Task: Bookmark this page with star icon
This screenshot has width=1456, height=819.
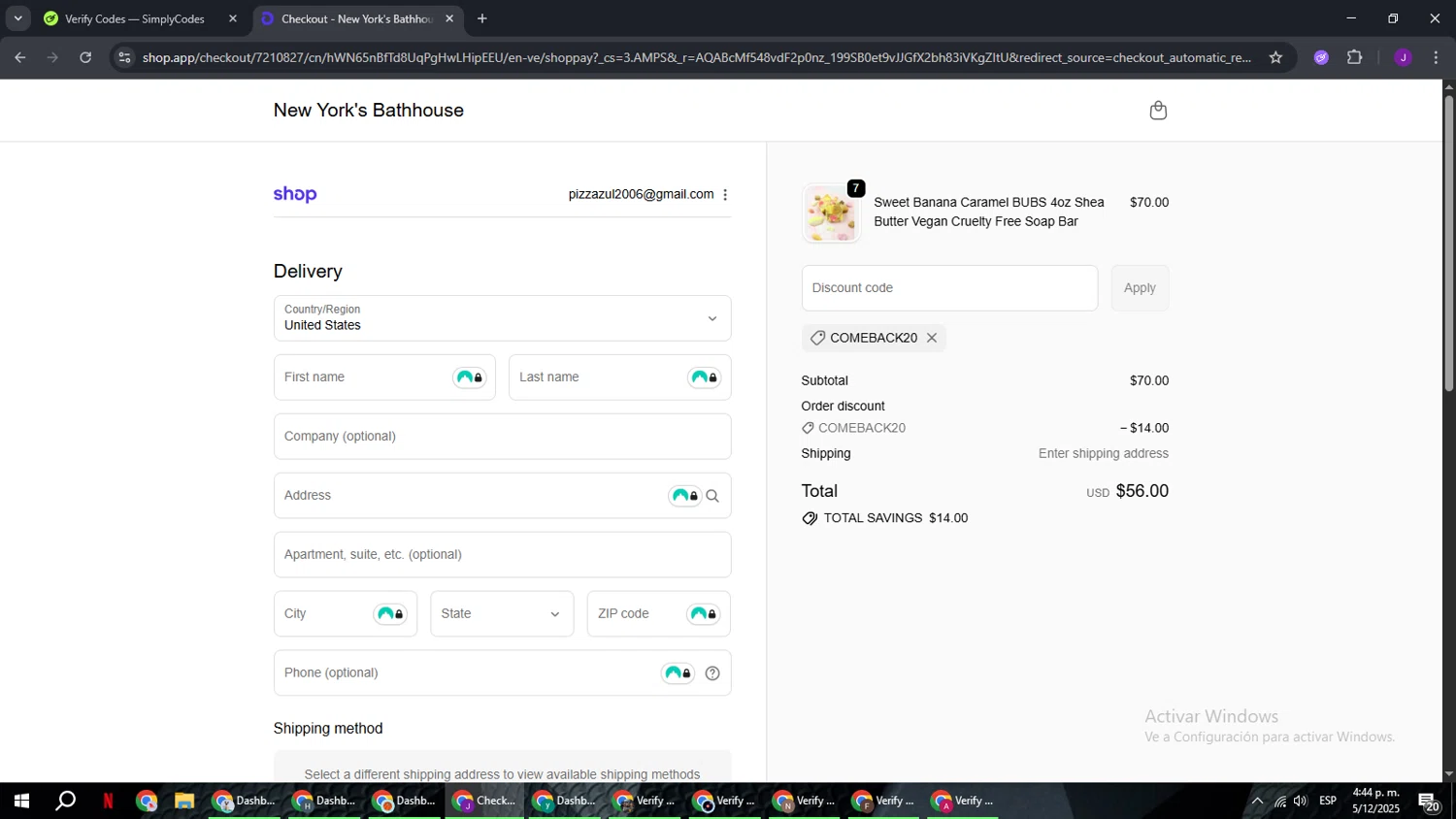Action: (1275, 57)
